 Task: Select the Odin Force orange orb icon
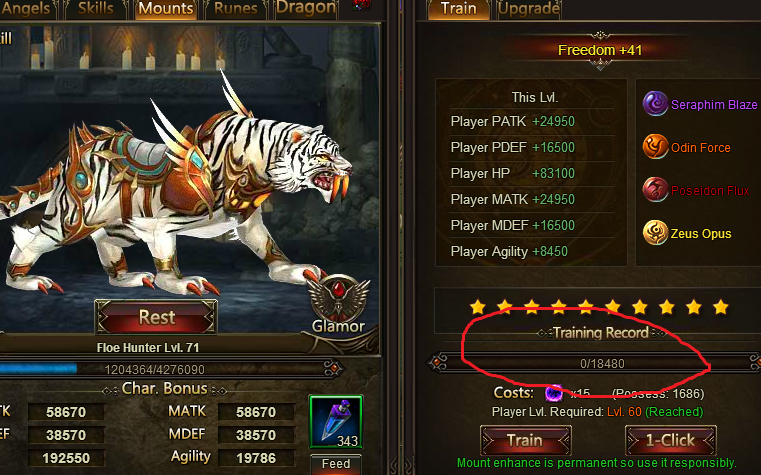pyautogui.click(x=655, y=147)
